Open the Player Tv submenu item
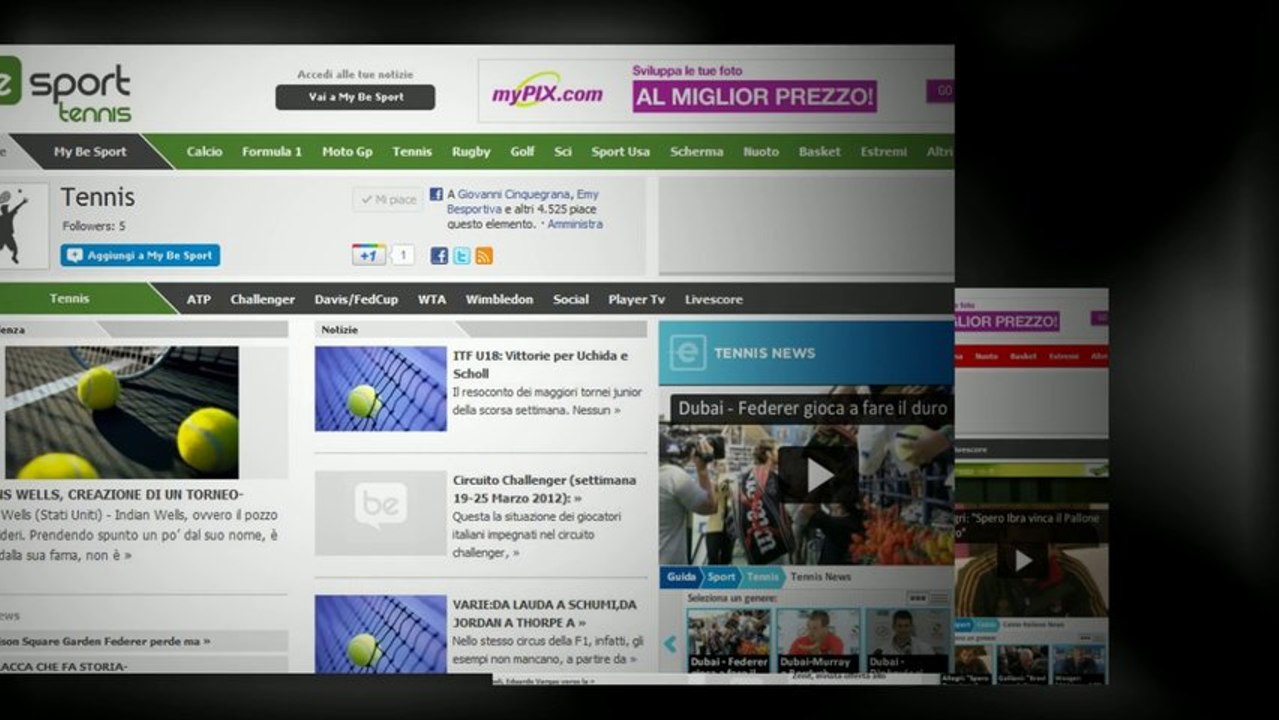 (x=636, y=299)
